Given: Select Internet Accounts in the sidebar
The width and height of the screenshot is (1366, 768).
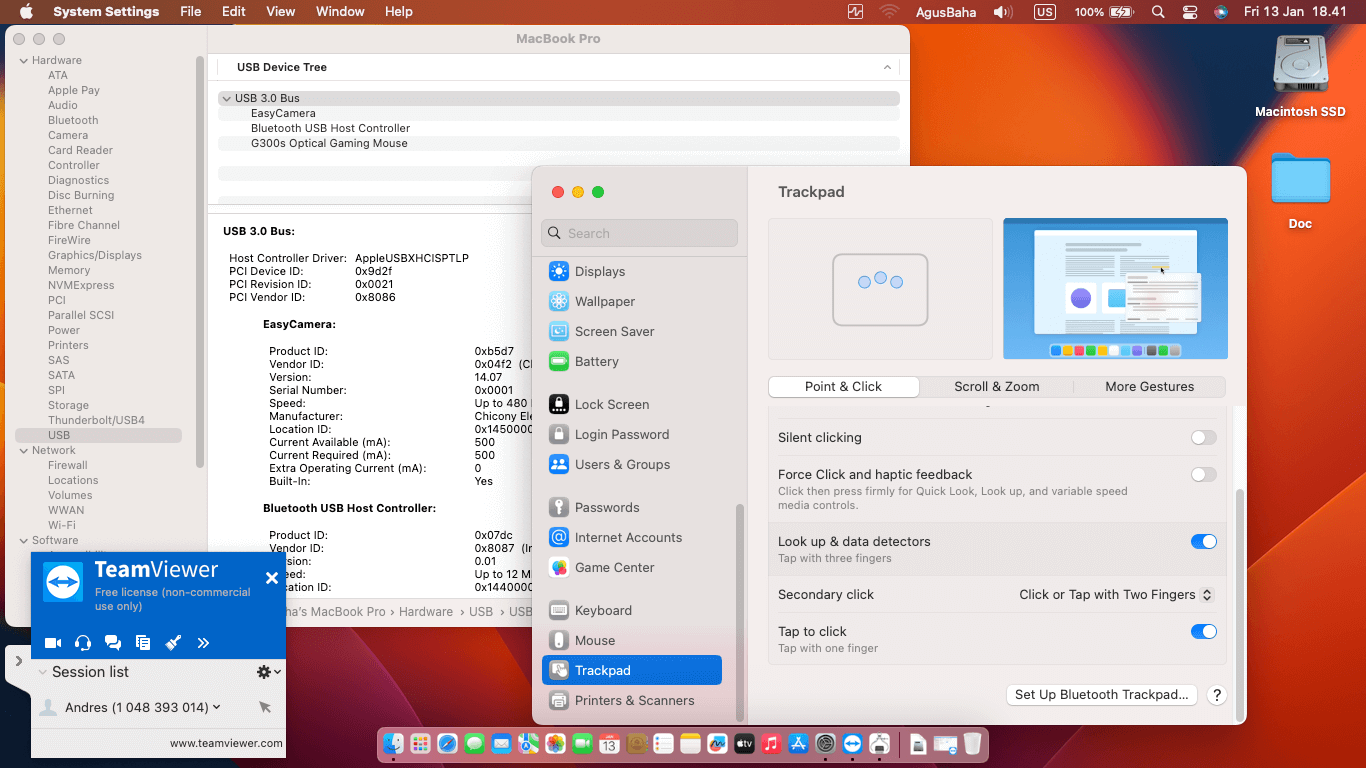Looking at the screenshot, I should [x=631, y=537].
